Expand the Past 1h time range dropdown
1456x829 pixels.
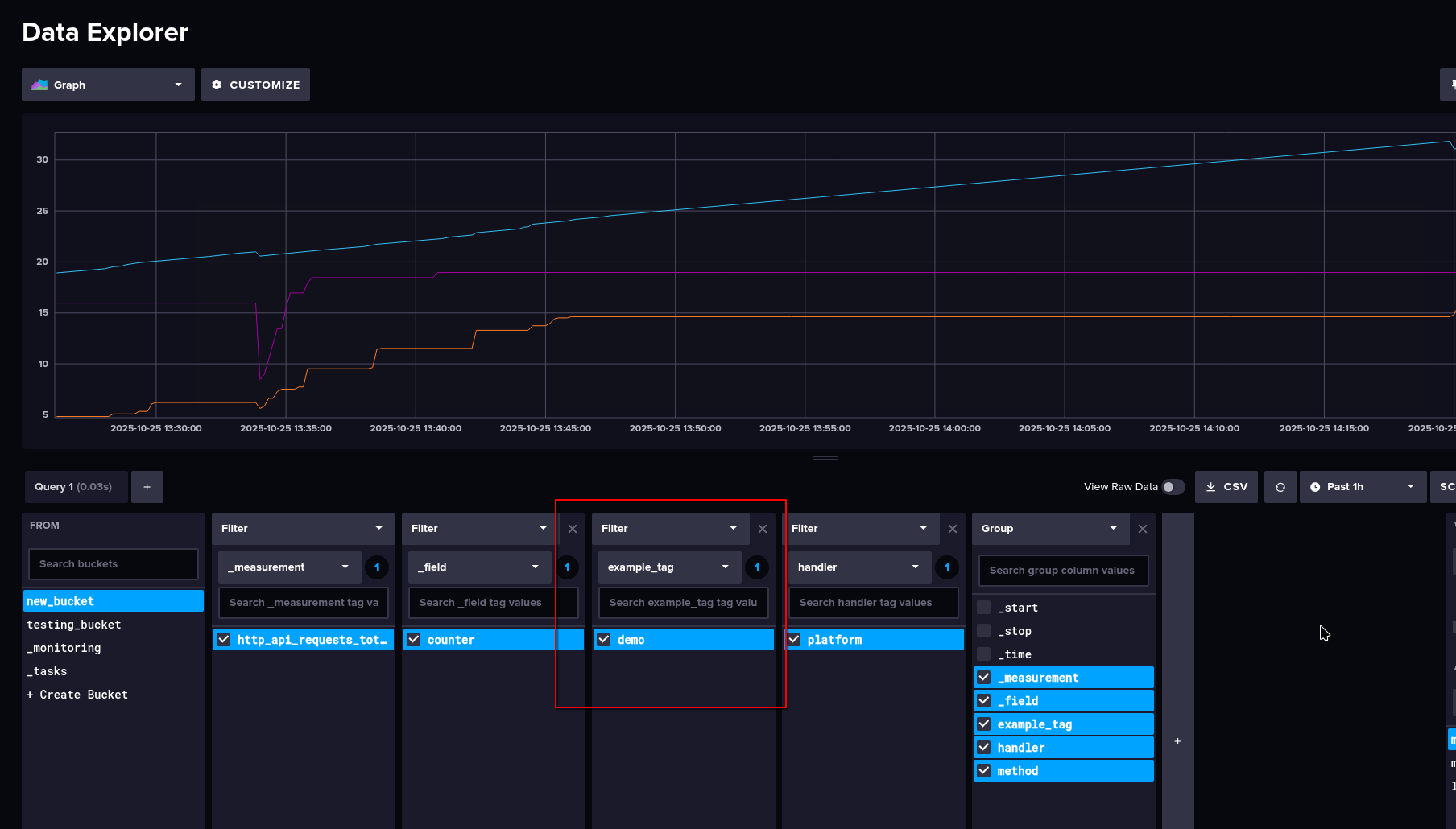point(1362,487)
